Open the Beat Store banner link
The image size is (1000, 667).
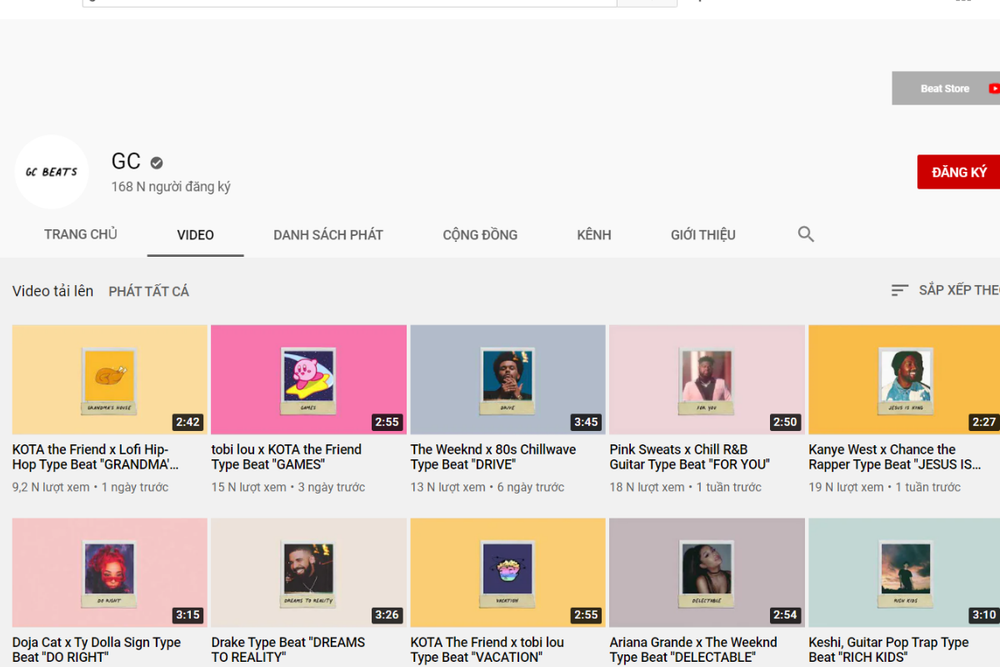[946, 89]
